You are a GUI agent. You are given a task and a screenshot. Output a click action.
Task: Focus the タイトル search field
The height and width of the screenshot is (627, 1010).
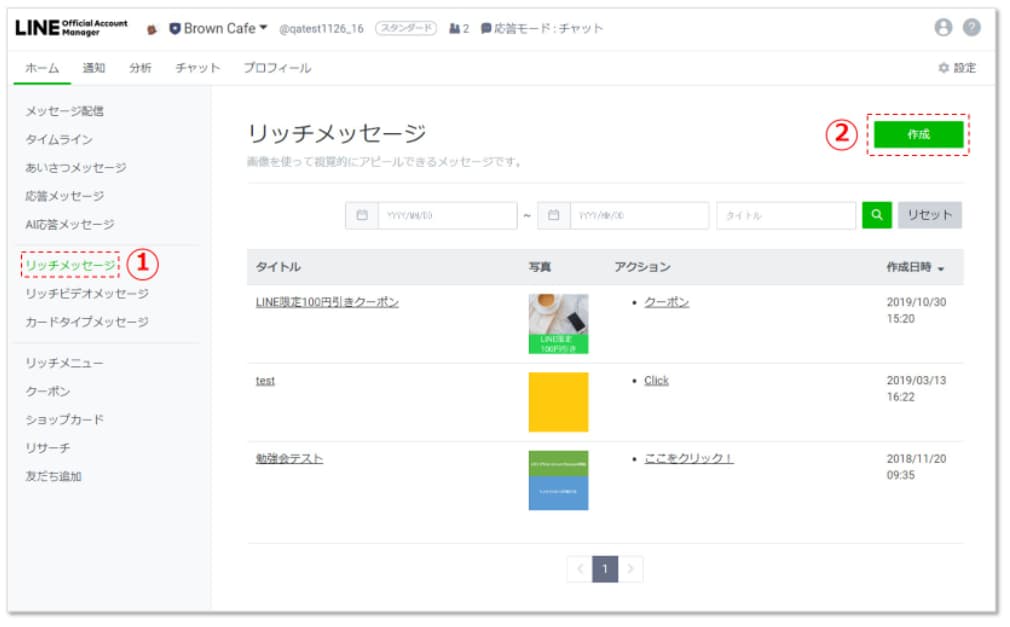tap(786, 215)
